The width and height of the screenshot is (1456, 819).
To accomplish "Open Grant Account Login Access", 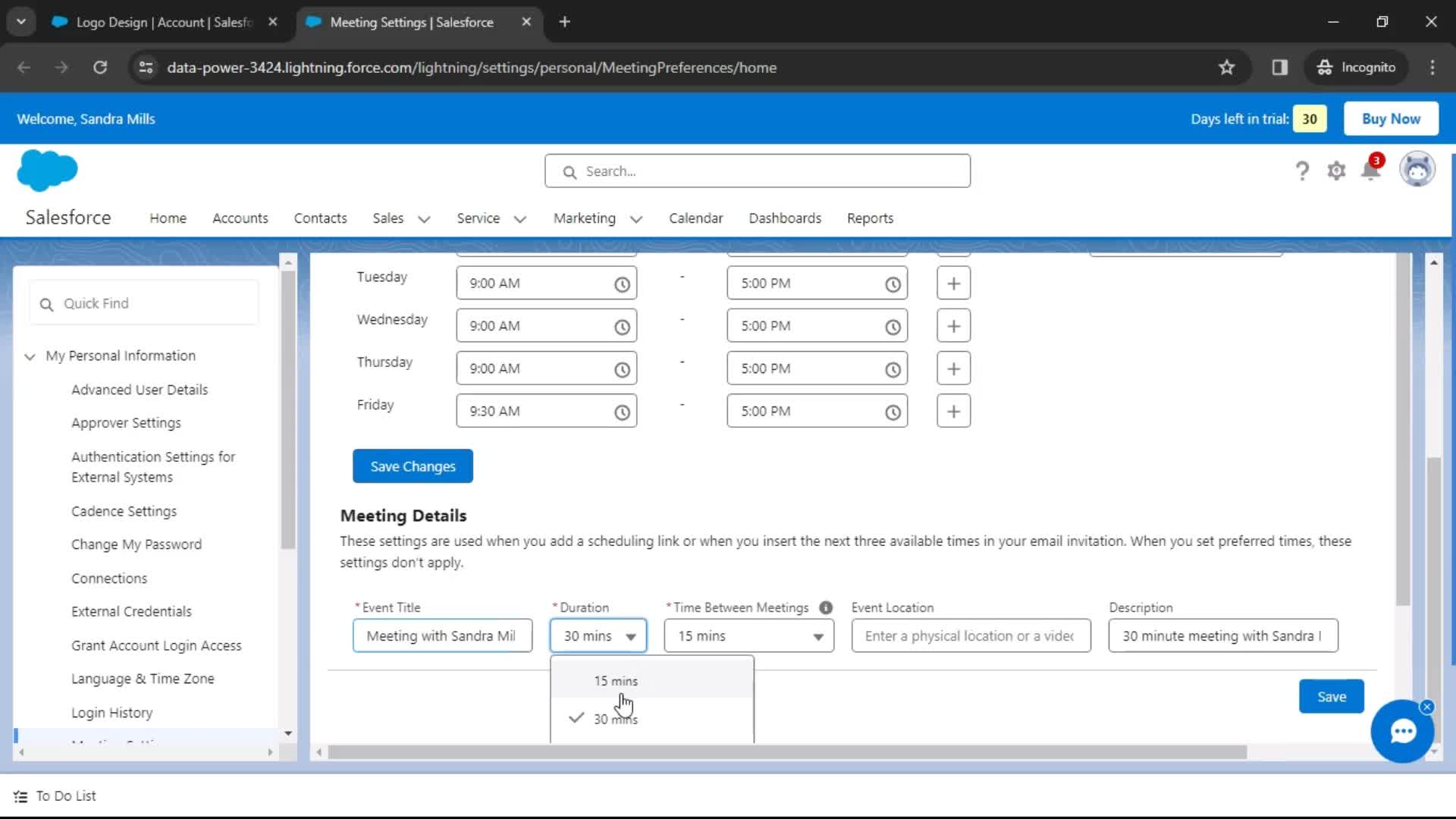I will pyautogui.click(x=156, y=645).
